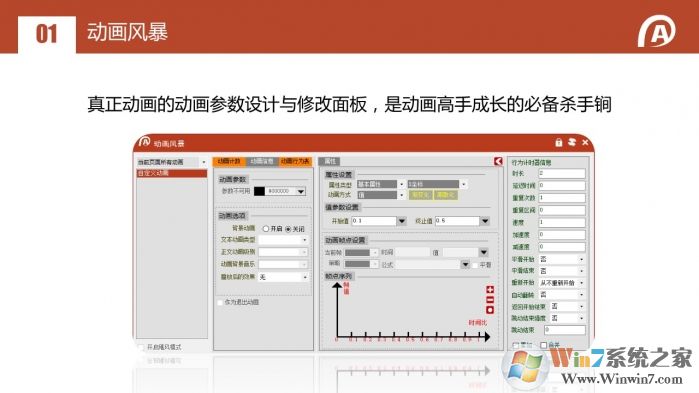Screen dimensions: 699x393
Task: Toggle the 平滑 checkbox
Action: point(475,265)
